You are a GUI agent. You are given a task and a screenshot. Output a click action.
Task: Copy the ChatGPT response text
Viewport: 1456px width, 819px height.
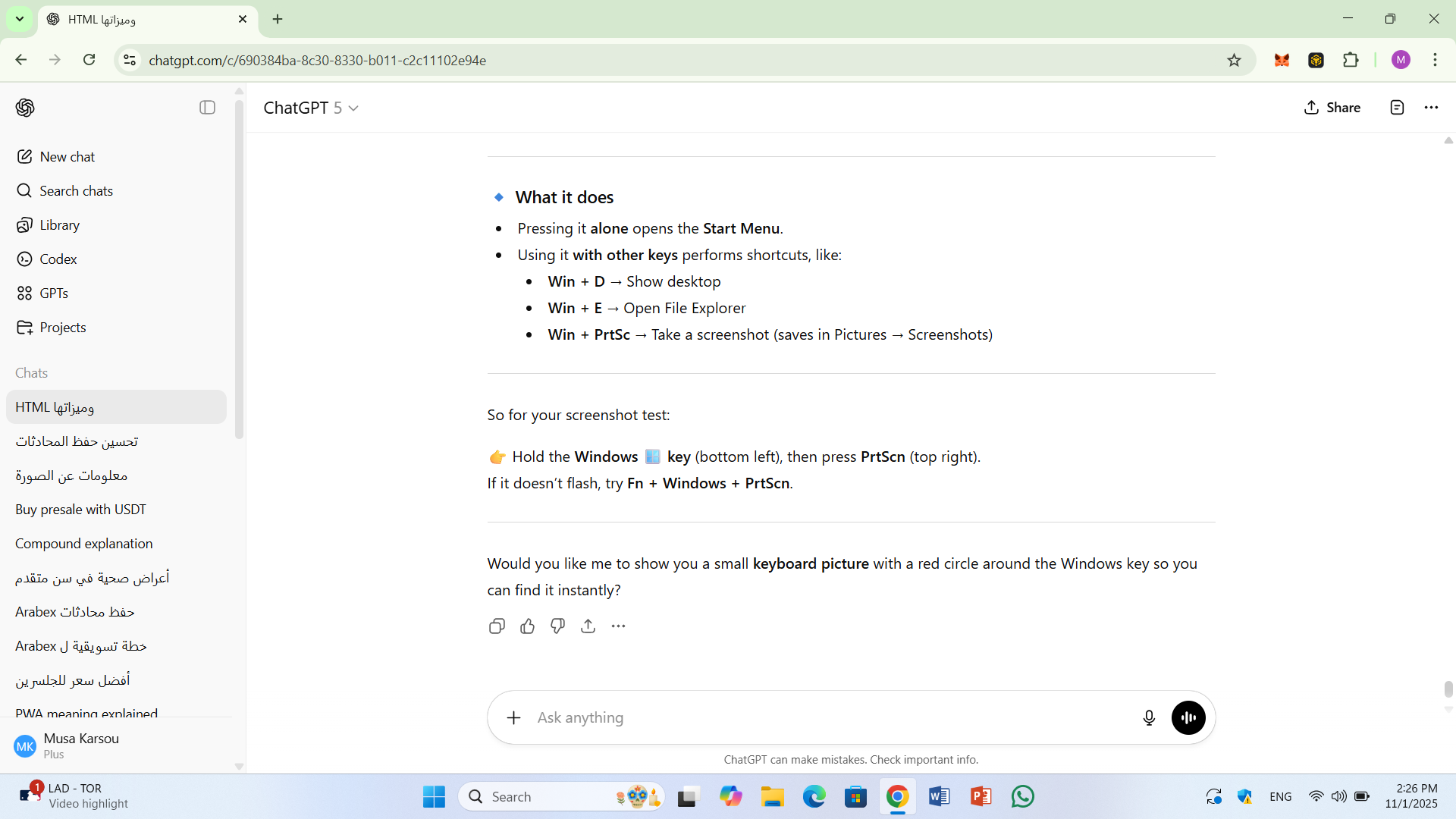(x=497, y=626)
